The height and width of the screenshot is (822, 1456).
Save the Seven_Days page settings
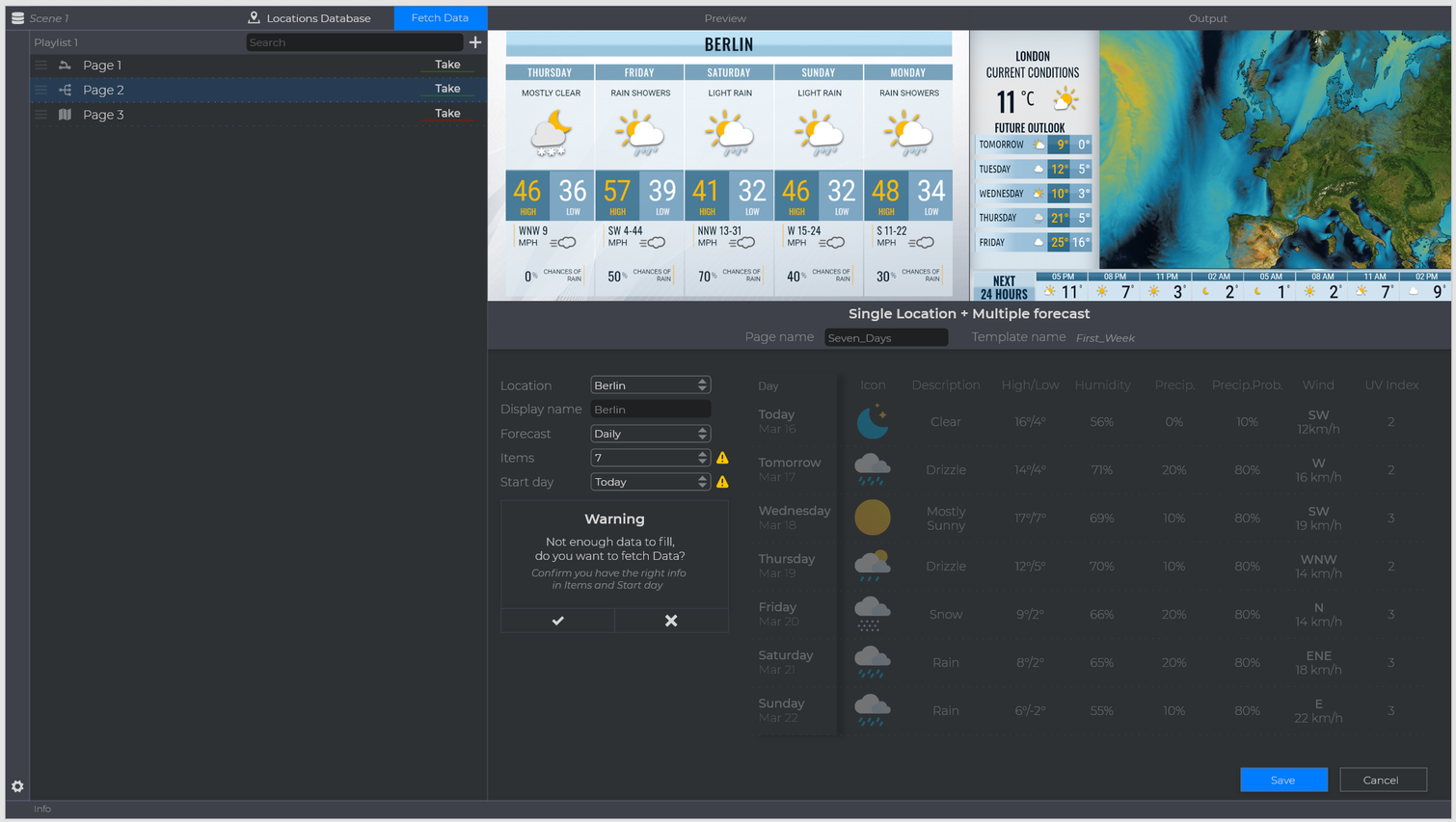(1282, 780)
